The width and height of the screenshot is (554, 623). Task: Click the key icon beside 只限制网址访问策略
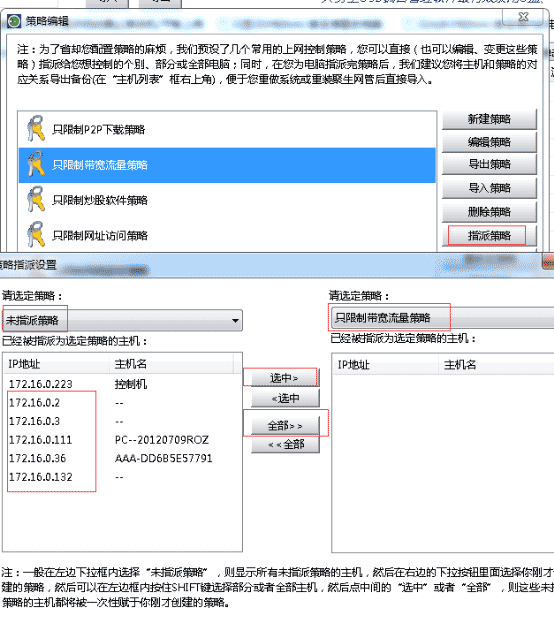point(36,235)
